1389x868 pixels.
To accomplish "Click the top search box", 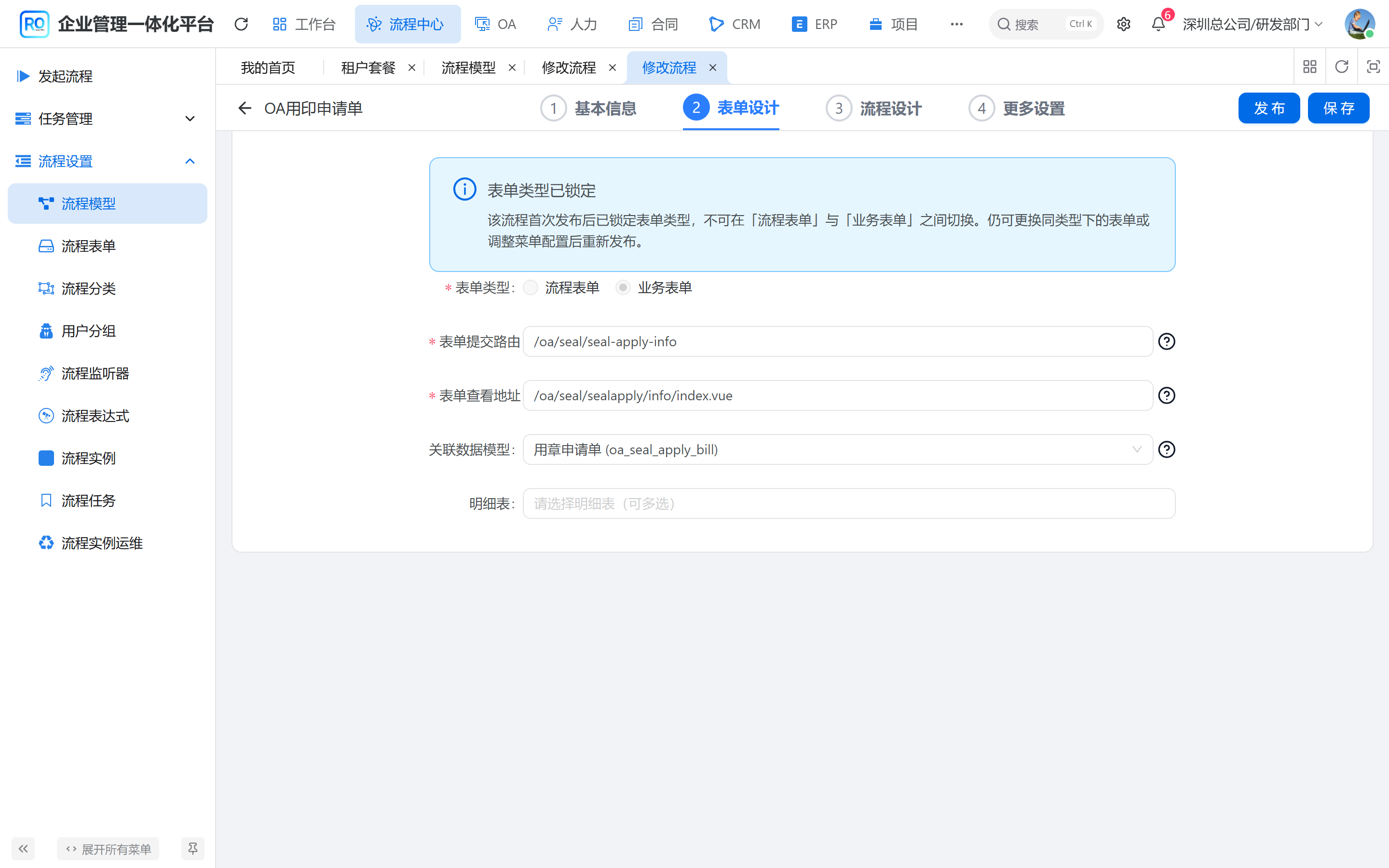I will click(x=1046, y=24).
